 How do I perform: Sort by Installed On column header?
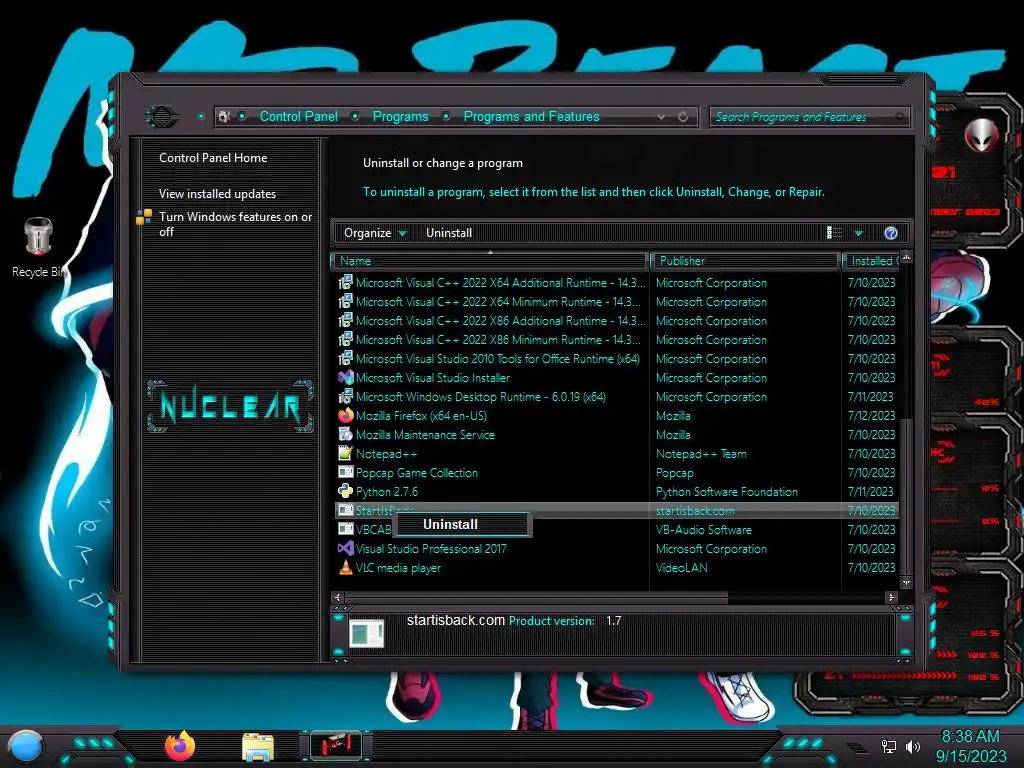click(x=871, y=261)
